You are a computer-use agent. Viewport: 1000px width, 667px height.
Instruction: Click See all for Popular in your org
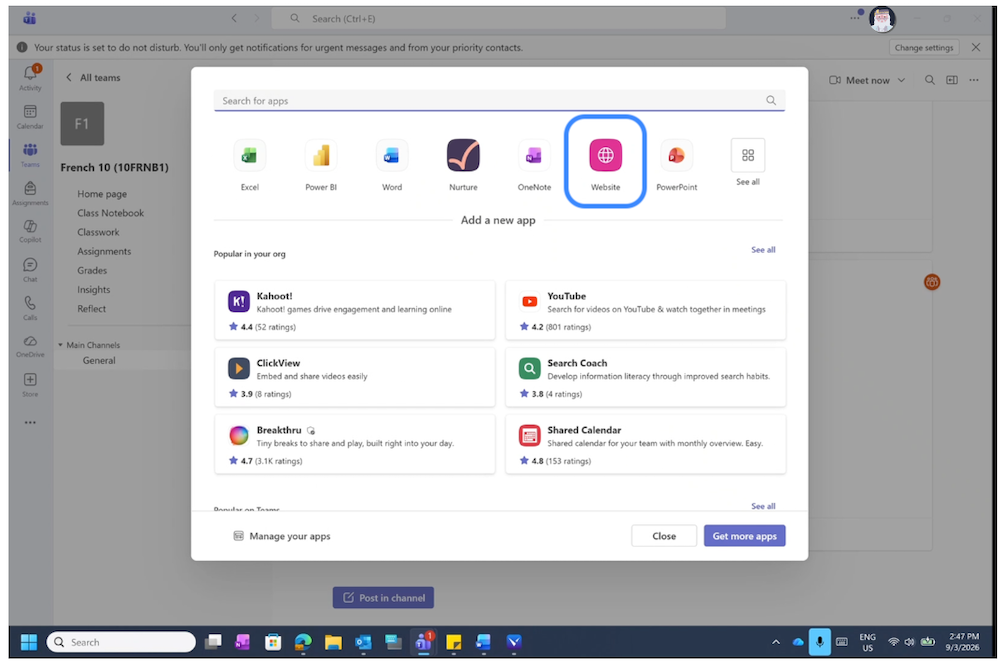coord(763,250)
